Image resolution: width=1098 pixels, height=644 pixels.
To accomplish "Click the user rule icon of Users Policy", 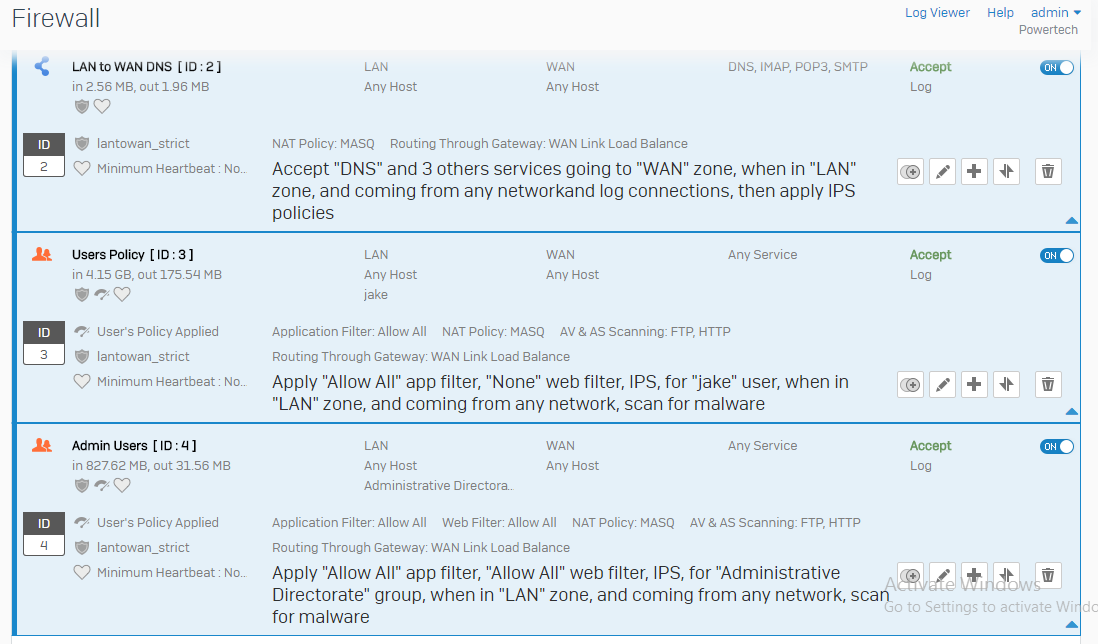I will pos(42,254).
